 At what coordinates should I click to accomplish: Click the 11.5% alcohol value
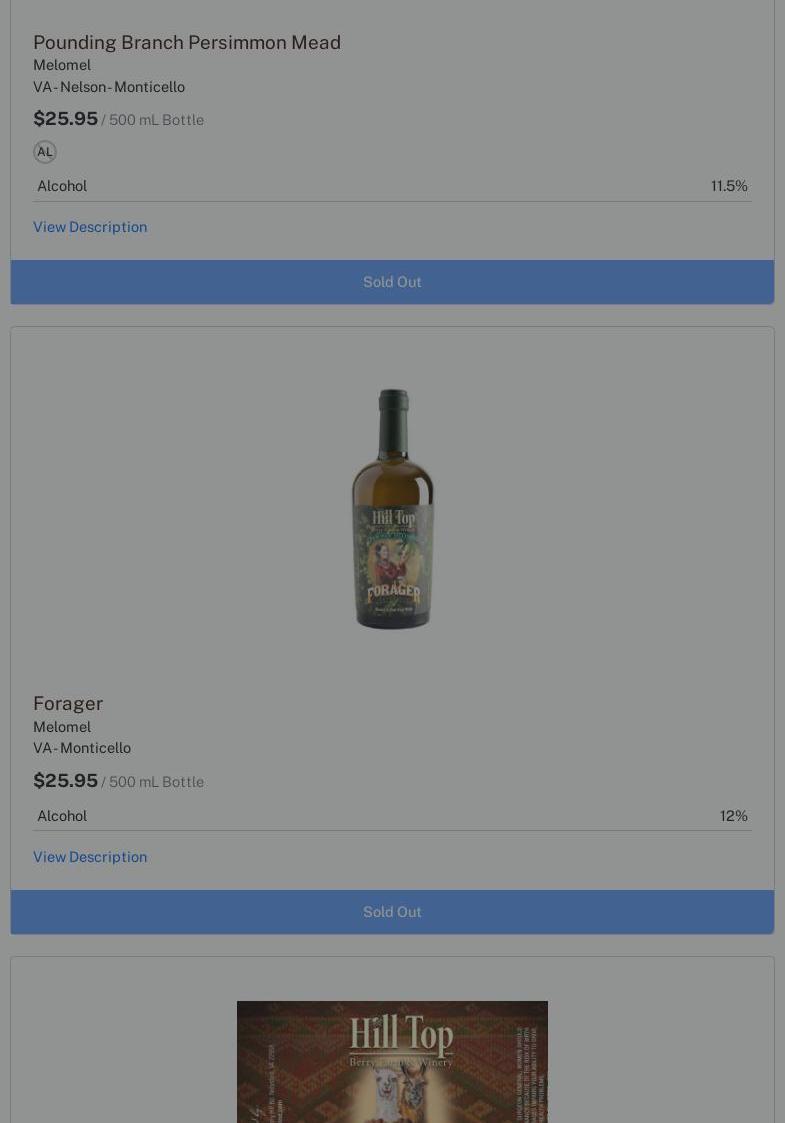tap(729, 186)
